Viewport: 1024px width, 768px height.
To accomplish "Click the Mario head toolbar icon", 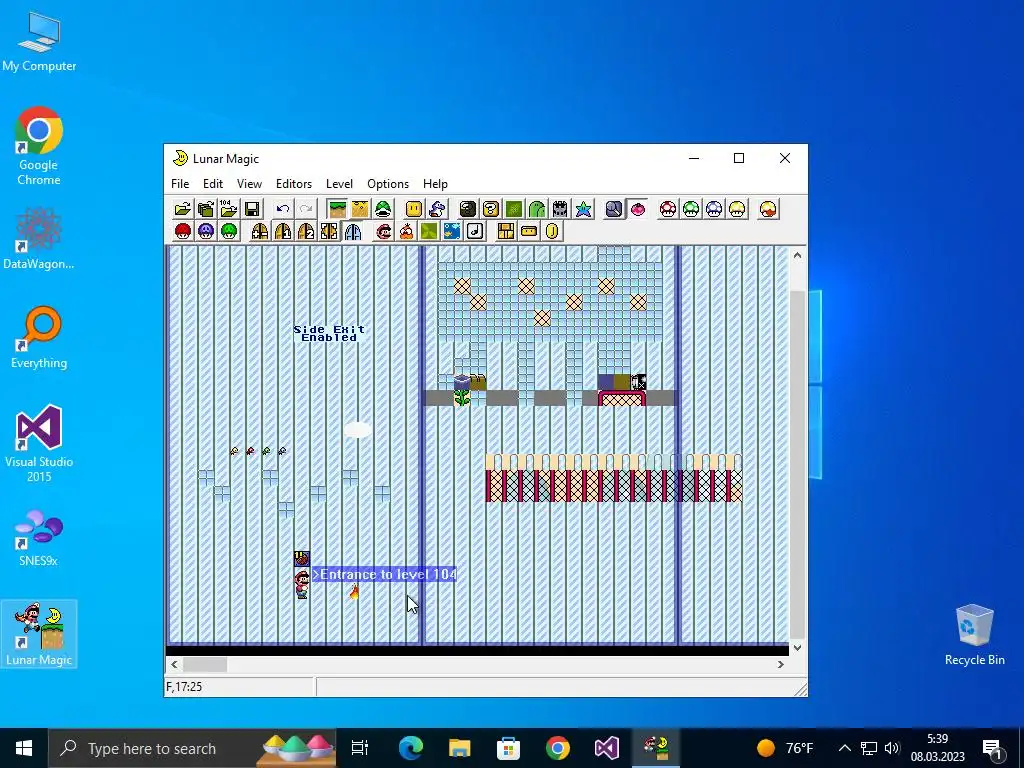I will [x=383, y=231].
